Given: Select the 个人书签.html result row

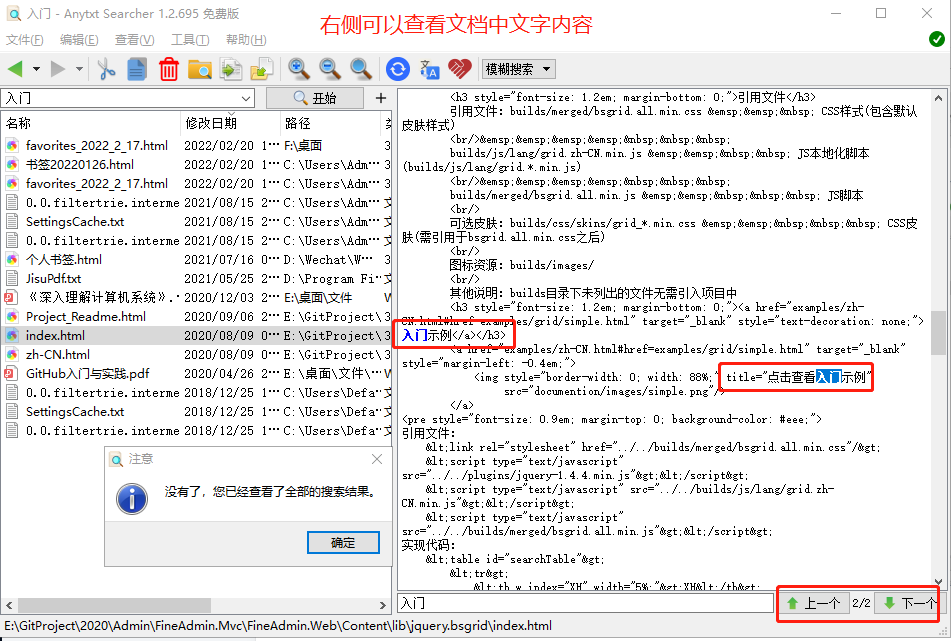Looking at the screenshot, I should click(x=197, y=260).
